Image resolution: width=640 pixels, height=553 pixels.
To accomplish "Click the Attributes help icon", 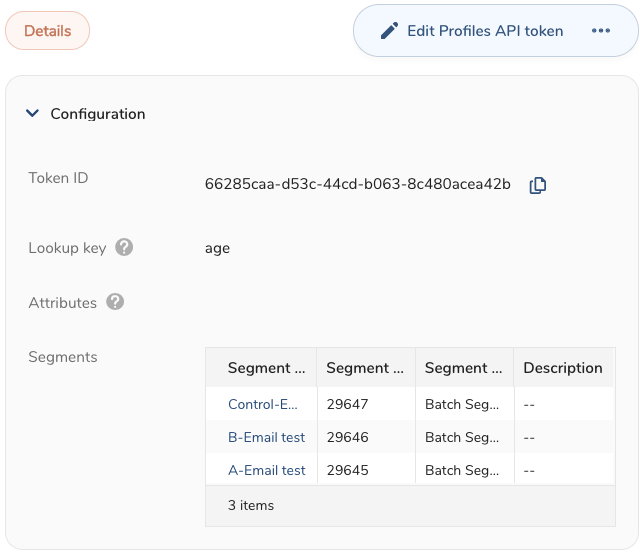I will [x=115, y=302].
